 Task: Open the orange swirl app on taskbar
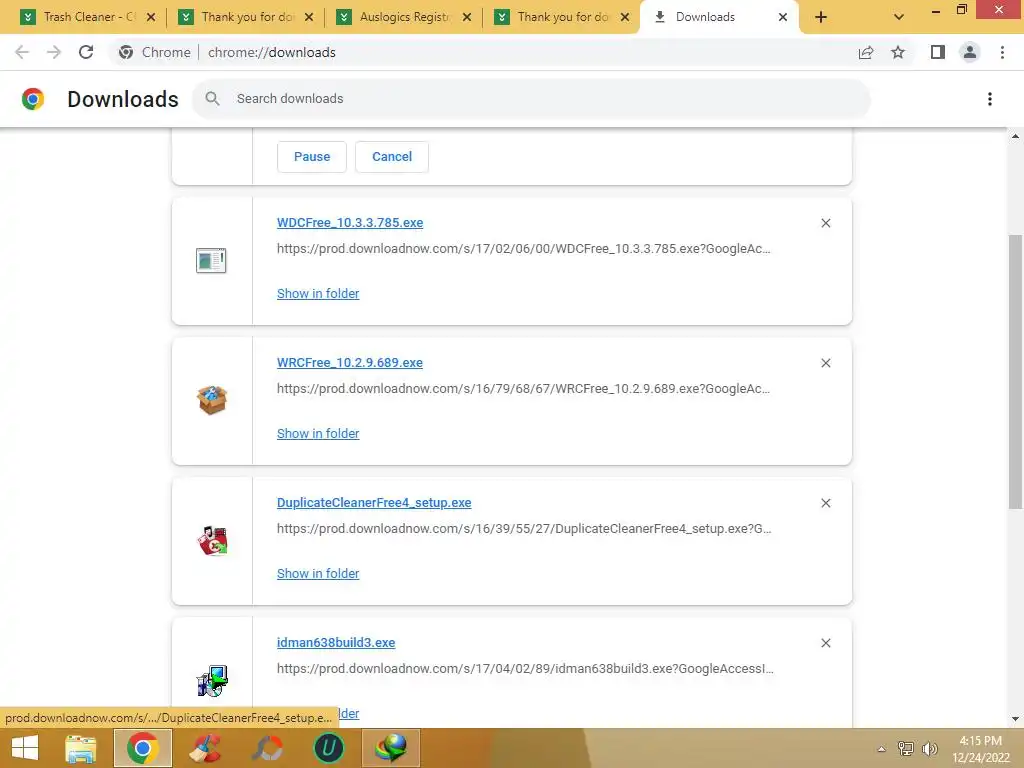click(268, 748)
